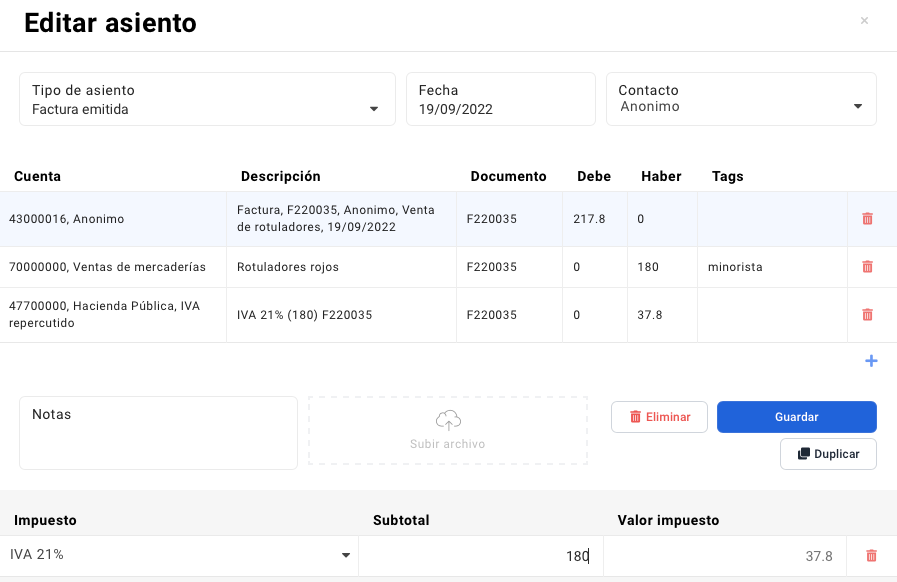The height and width of the screenshot is (582, 897).
Task: Click the upload cloud icon
Action: tap(447, 419)
